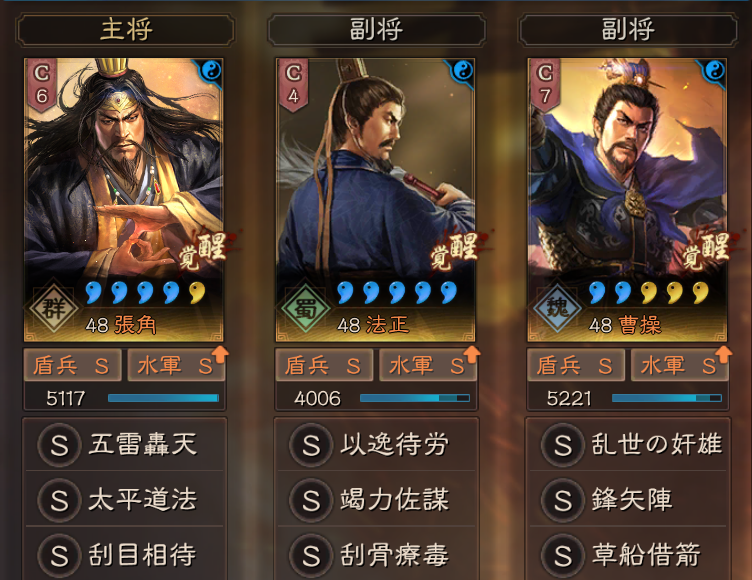Screen dimensions: 752x580
Task: Tap the 魏 faction emblem on 曹操
Action: [557, 307]
